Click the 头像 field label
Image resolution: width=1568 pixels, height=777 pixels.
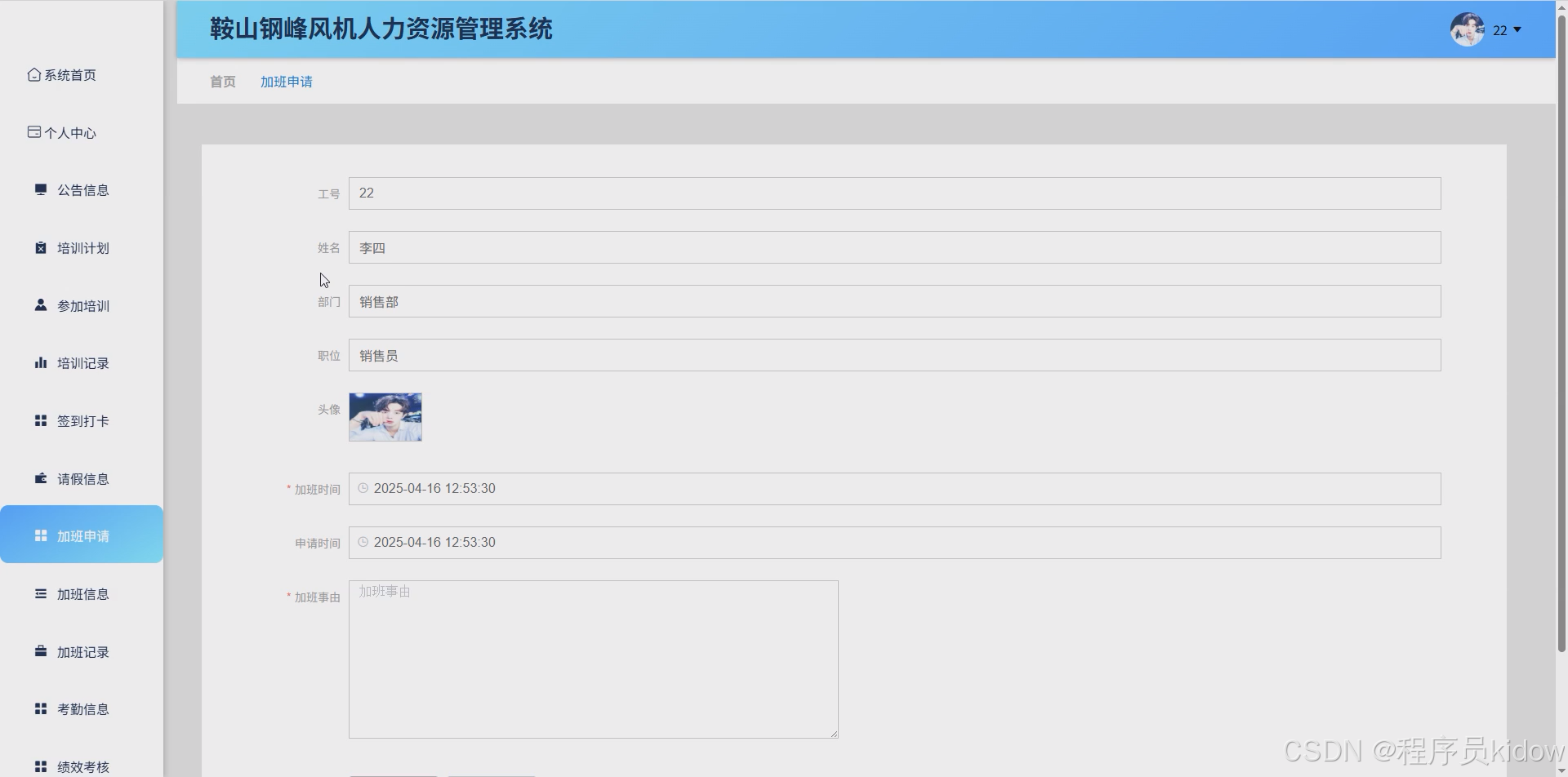pos(329,410)
